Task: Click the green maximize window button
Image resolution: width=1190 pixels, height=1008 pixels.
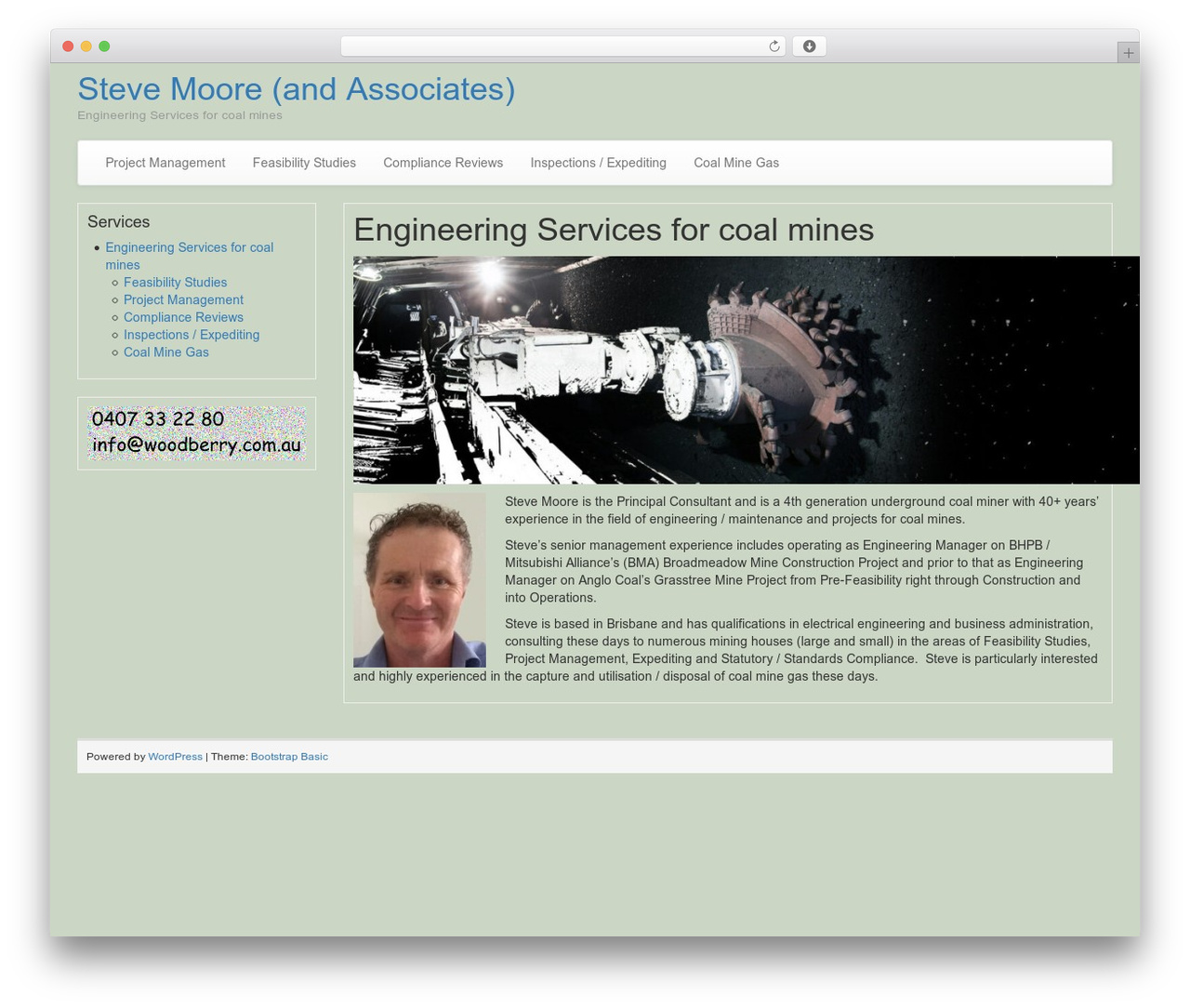Action: (x=104, y=46)
